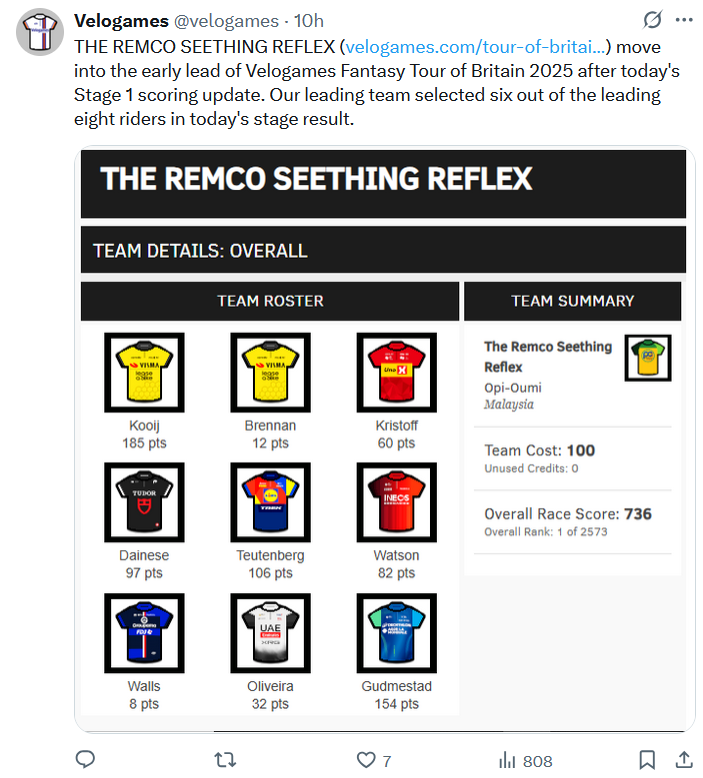
Task: Share the tweet via the share icon
Action: [684, 760]
